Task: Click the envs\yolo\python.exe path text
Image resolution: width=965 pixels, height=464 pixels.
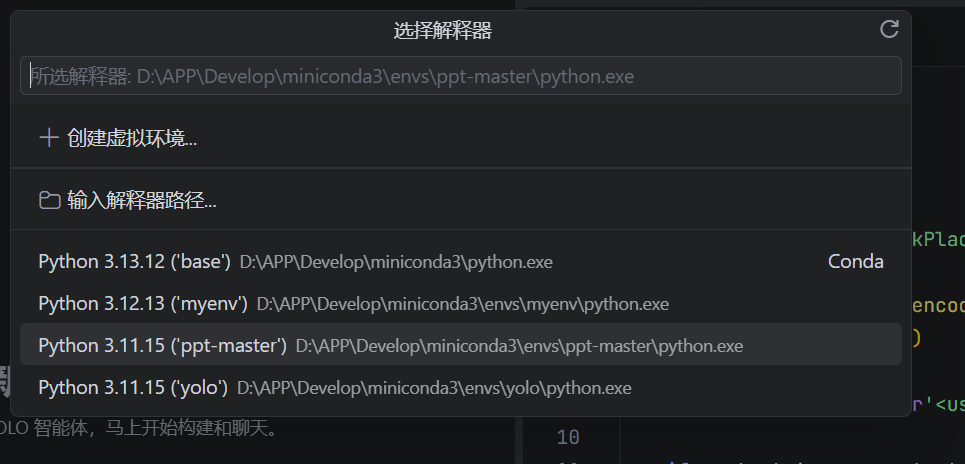Action: tap(434, 387)
